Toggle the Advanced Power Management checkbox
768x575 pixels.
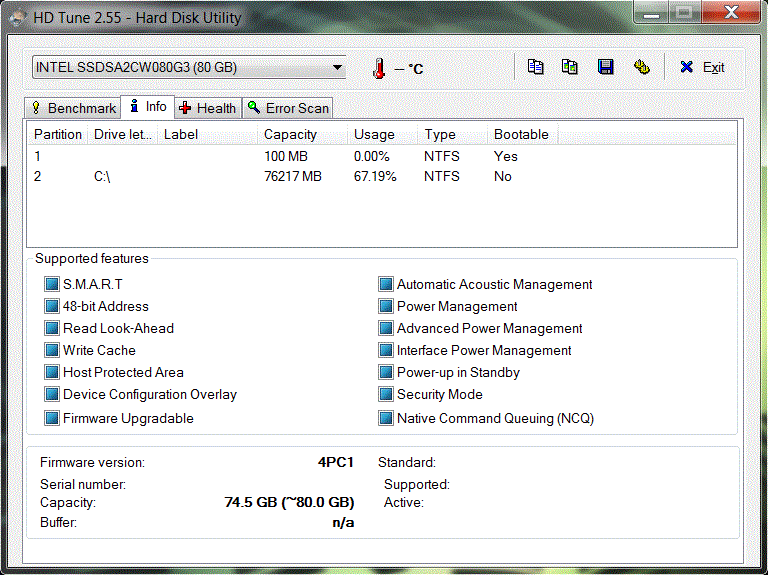point(385,328)
